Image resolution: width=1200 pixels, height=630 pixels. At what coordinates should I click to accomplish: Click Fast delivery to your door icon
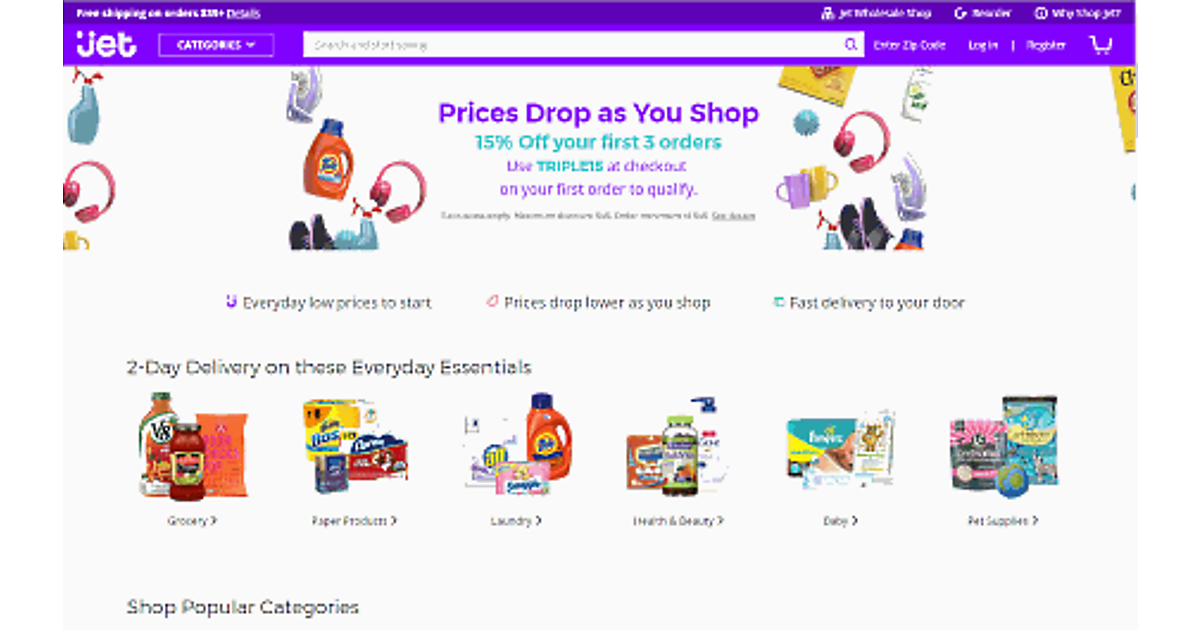click(778, 301)
